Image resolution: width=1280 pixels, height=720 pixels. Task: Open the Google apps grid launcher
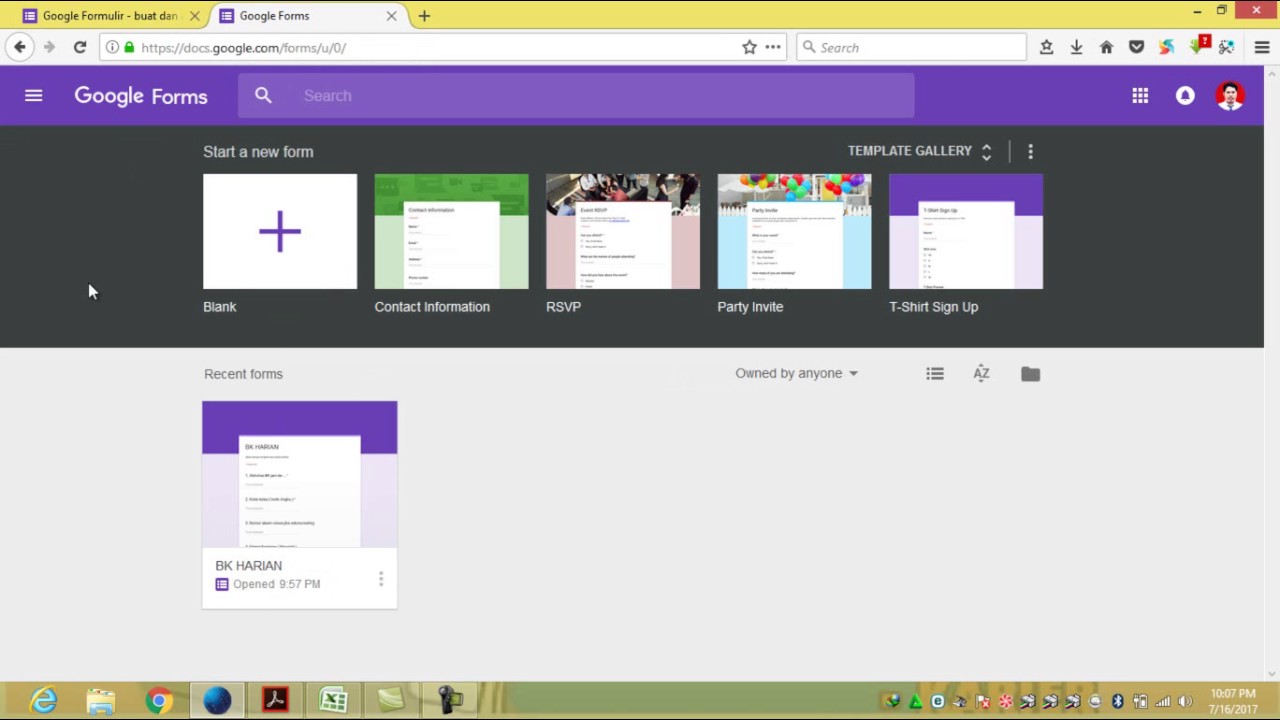point(1140,96)
